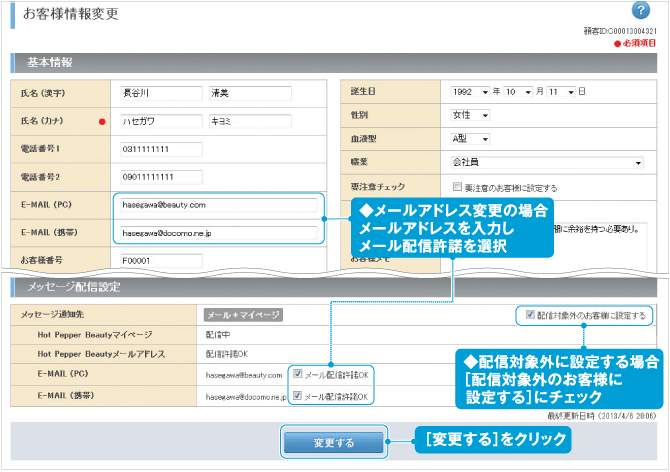This screenshot has height=472, width=670.
Task: Open the birth day dropdown showing 11
Action: (563, 92)
